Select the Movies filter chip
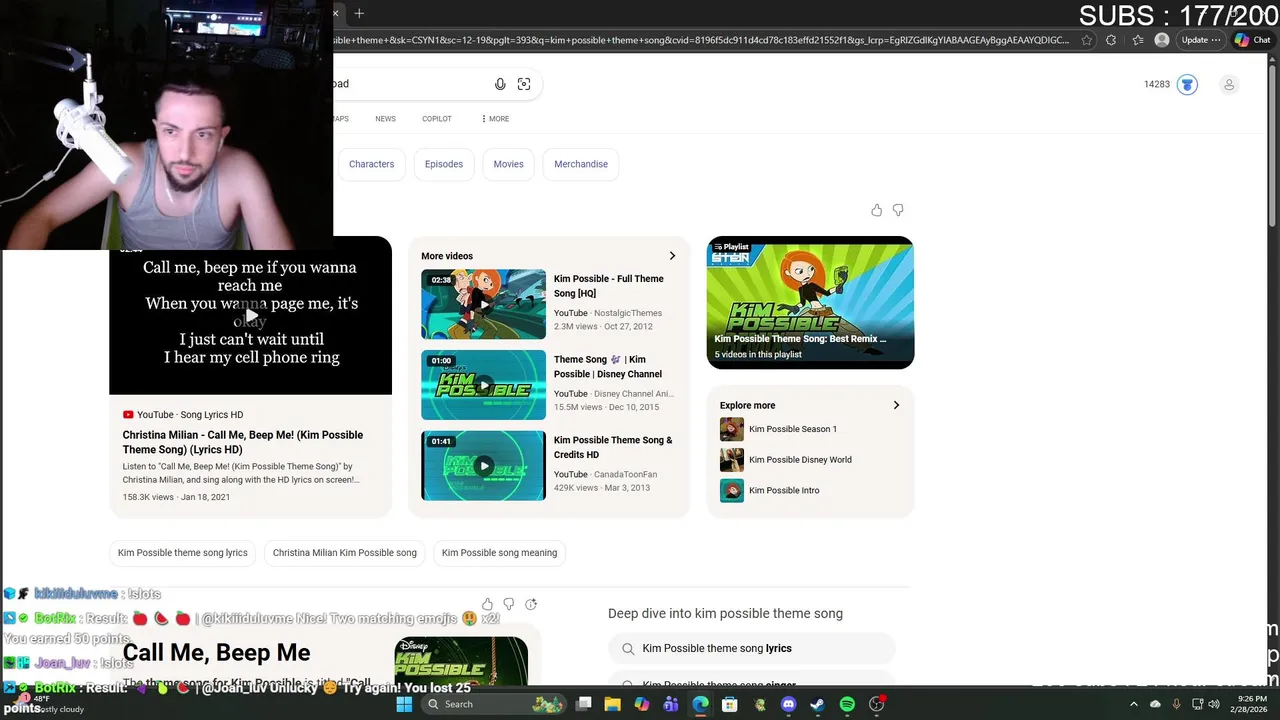This screenshot has width=1280, height=720. (x=508, y=164)
